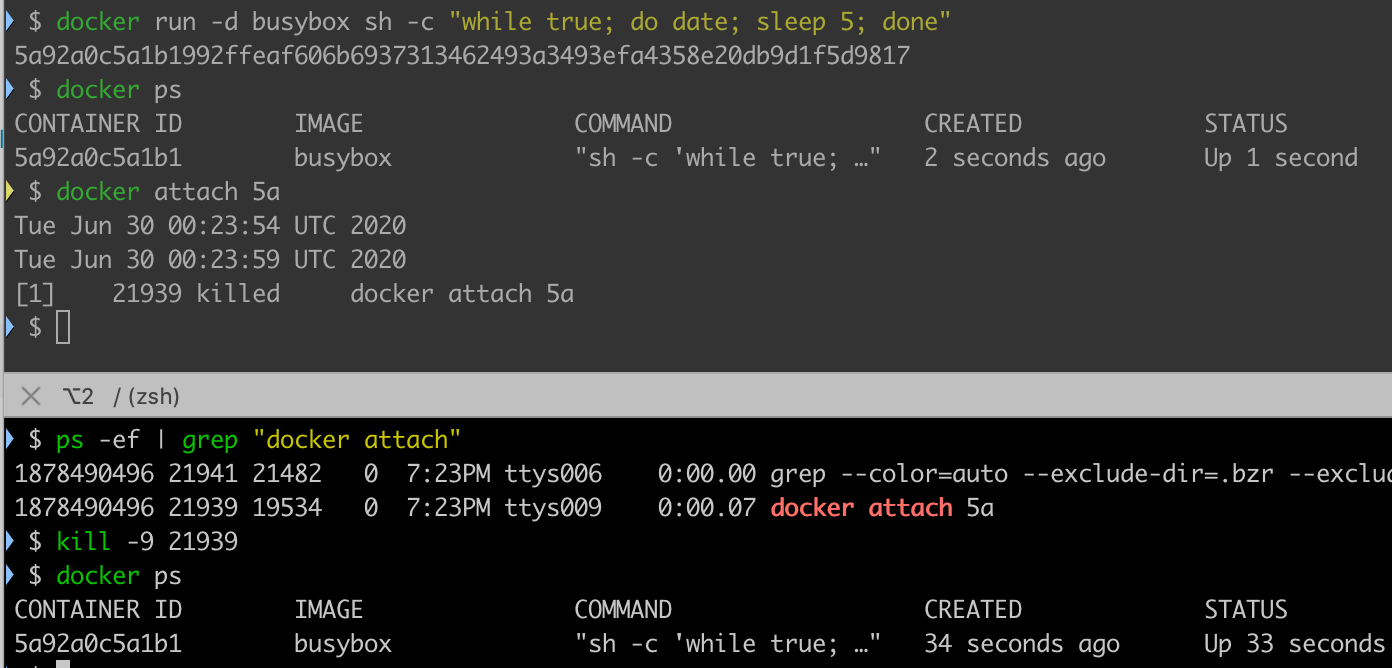Click the yellow prompt mark beside docker attach
This screenshot has height=668, width=1392.
pos(10,191)
